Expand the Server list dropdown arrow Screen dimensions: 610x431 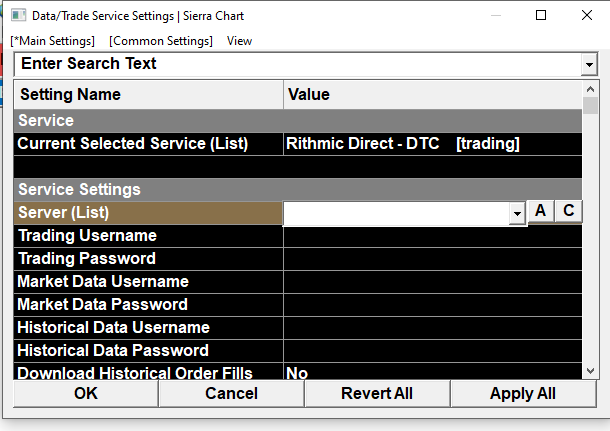coord(516,213)
